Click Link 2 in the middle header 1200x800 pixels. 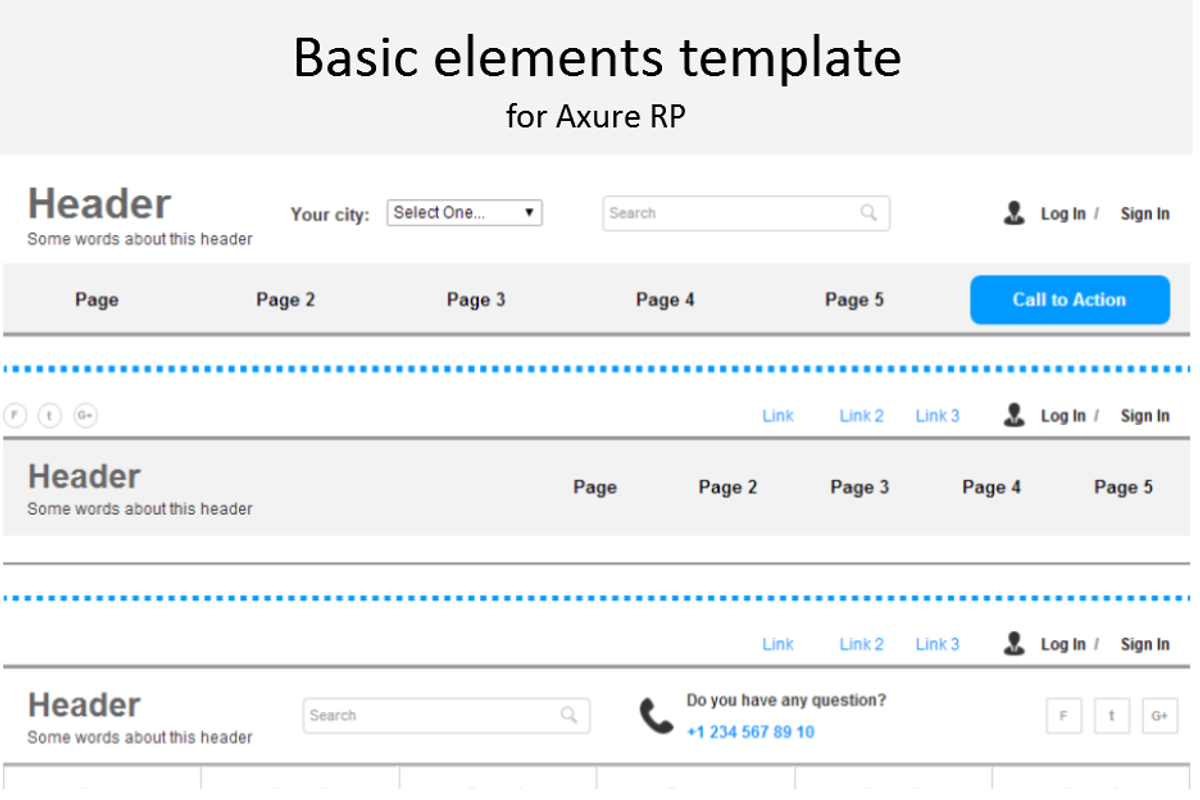point(861,415)
